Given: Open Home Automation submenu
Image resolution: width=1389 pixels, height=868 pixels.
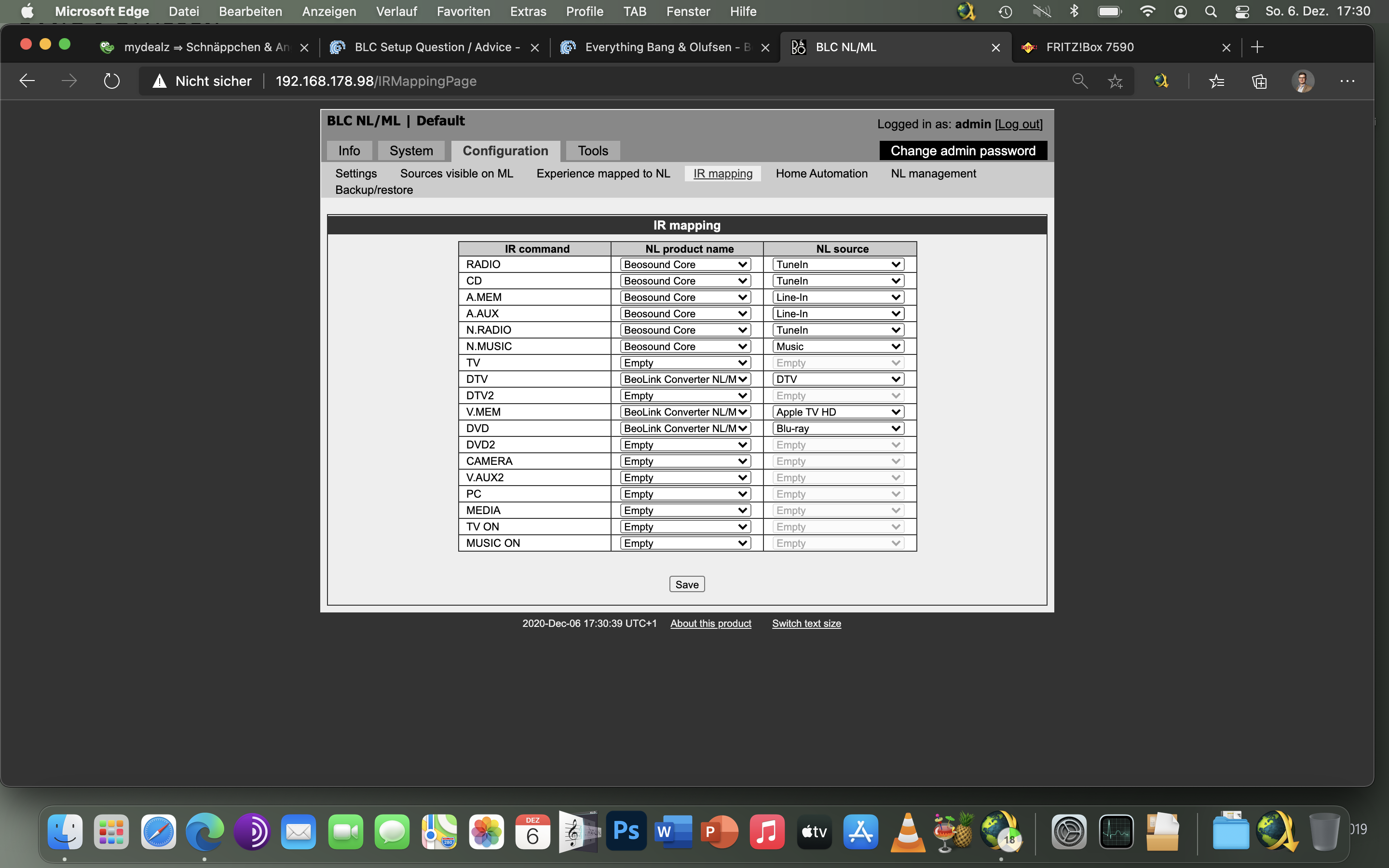Looking at the screenshot, I should (821, 174).
